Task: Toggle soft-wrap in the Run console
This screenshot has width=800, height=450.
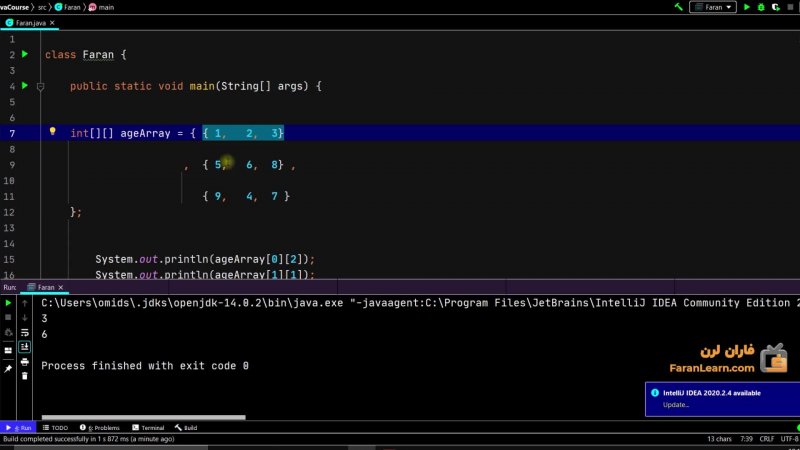Action: tap(25, 332)
